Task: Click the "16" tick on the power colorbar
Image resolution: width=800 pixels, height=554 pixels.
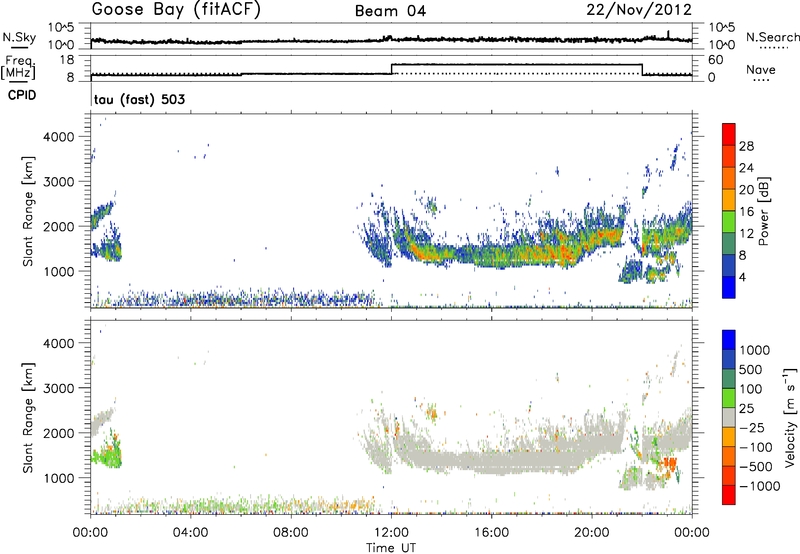Action: pyautogui.click(x=746, y=212)
